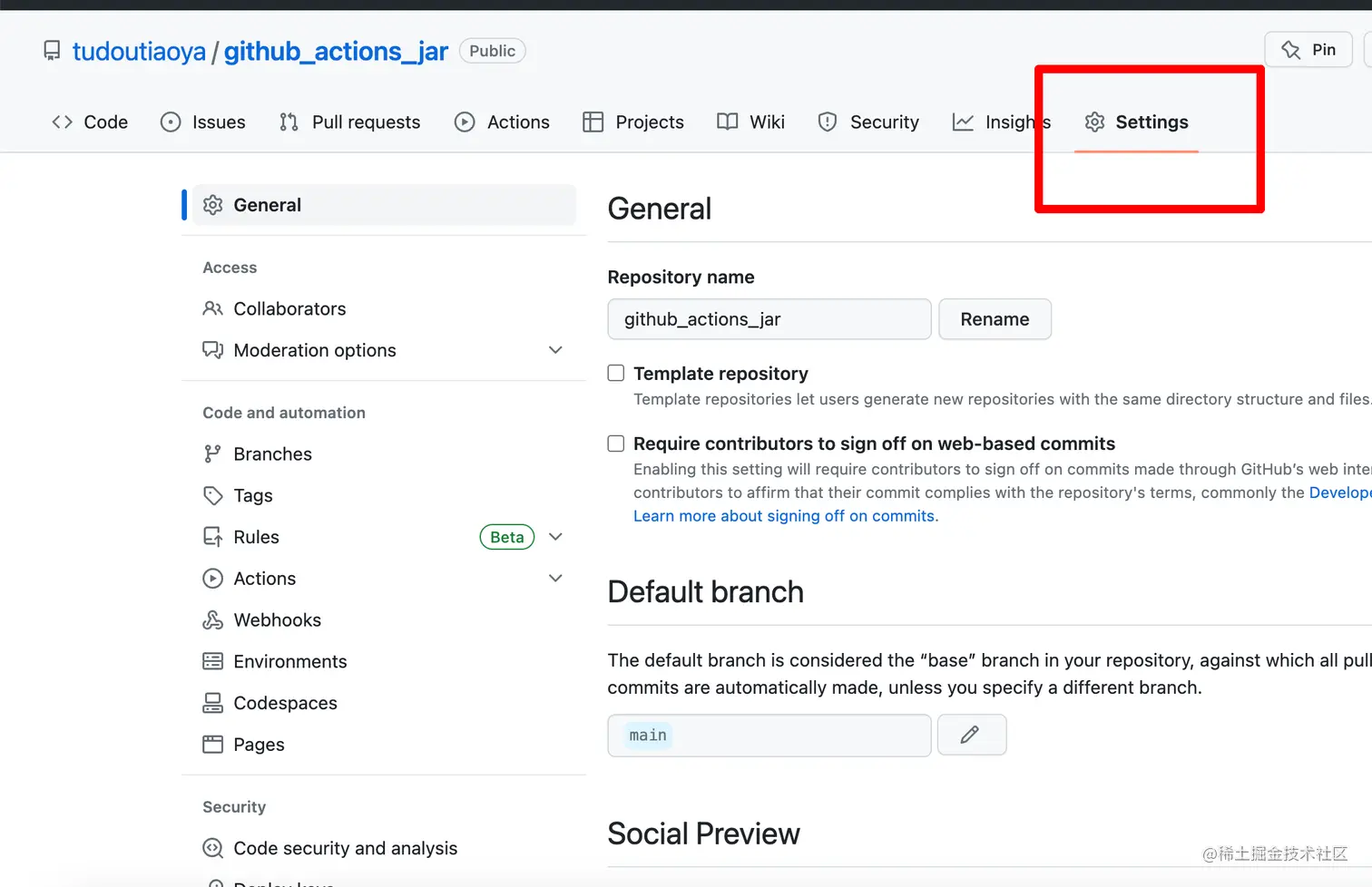
Task: Open Moderation options in sidebar
Action: 384,350
